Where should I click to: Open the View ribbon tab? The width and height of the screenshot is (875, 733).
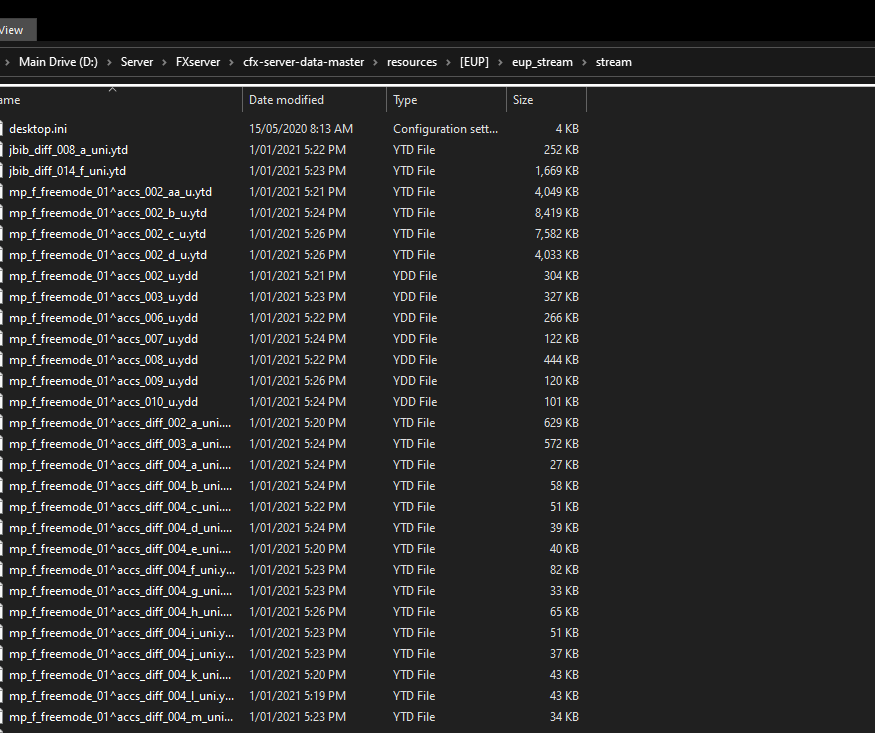pos(13,30)
